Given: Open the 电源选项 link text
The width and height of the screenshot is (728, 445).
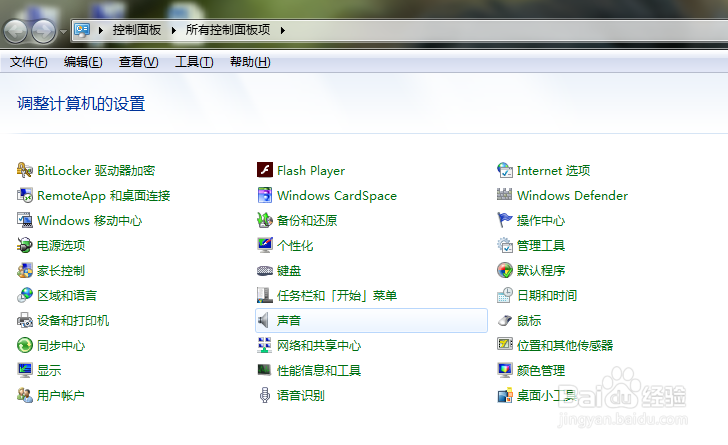Looking at the screenshot, I should (61, 245).
